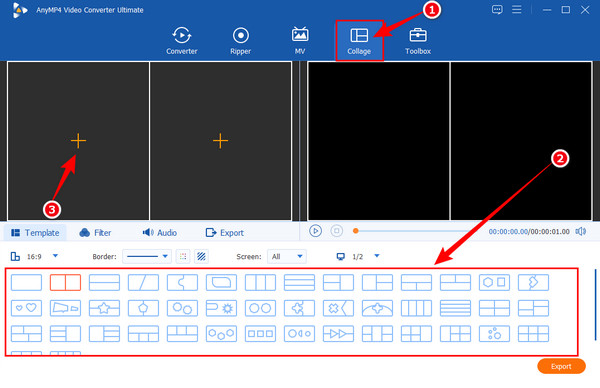The image size is (600, 388).
Task: Go to the Export tab
Action: click(225, 233)
